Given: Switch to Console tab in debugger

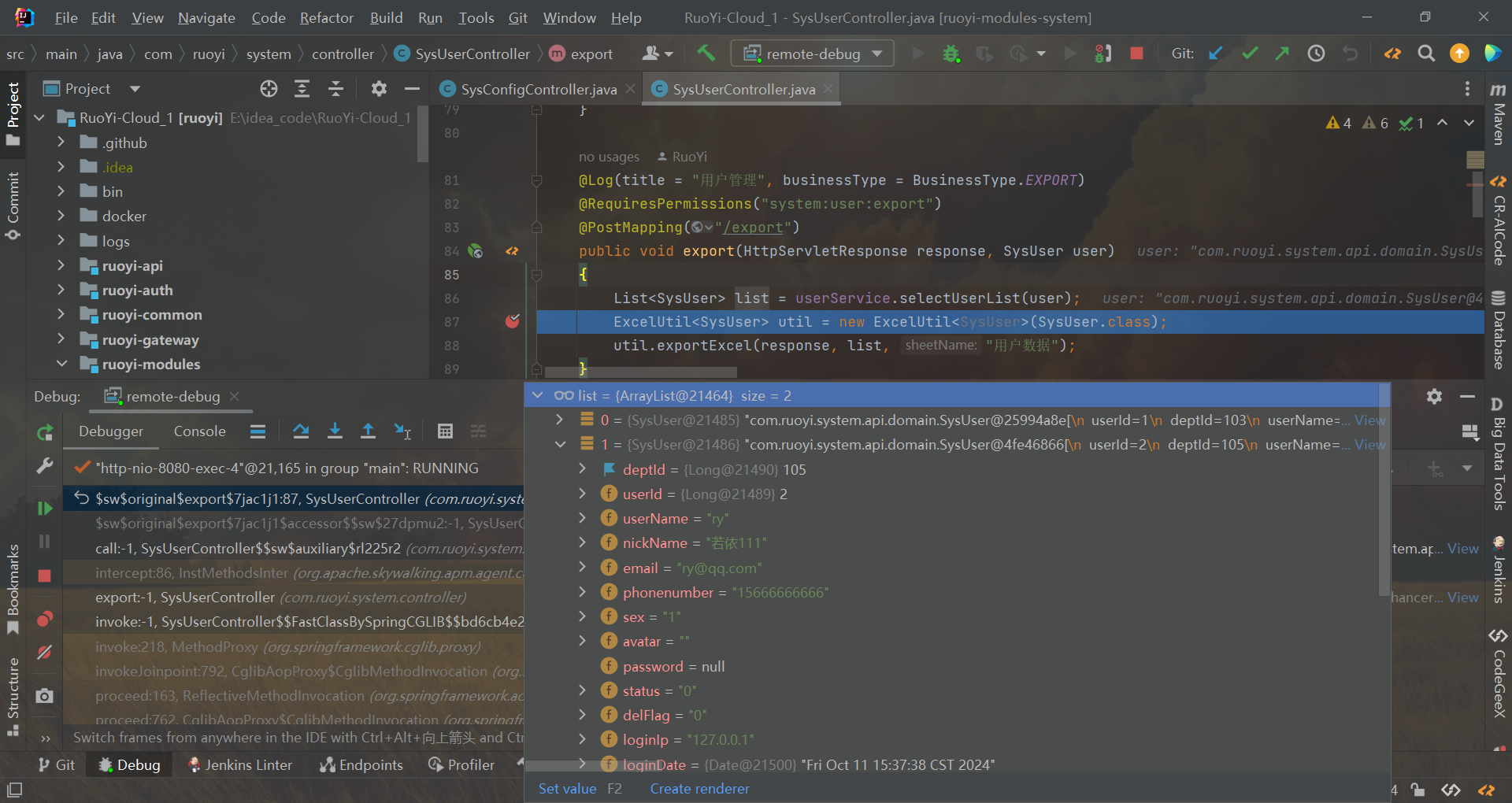Looking at the screenshot, I should (x=199, y=431).
